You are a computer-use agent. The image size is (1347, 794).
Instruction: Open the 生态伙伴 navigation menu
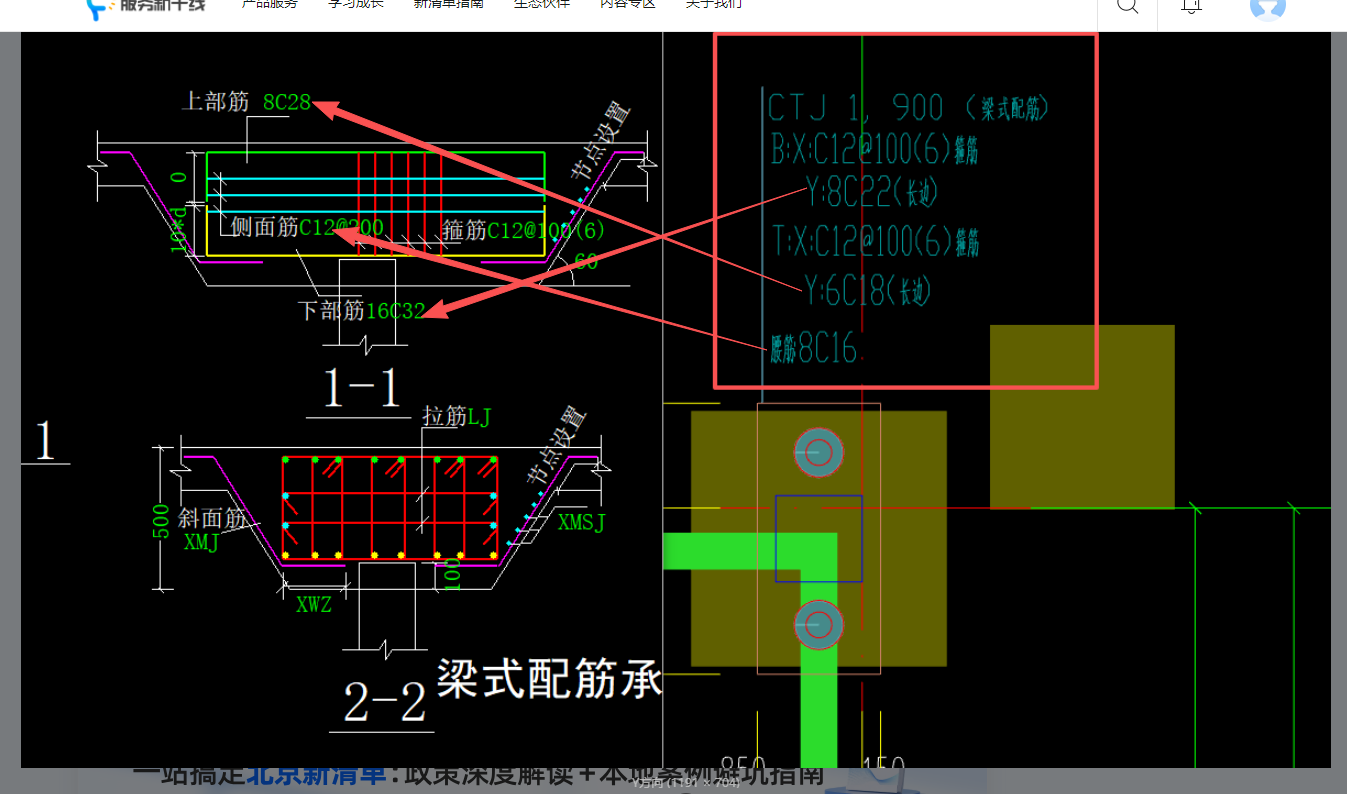coord(542,4)
